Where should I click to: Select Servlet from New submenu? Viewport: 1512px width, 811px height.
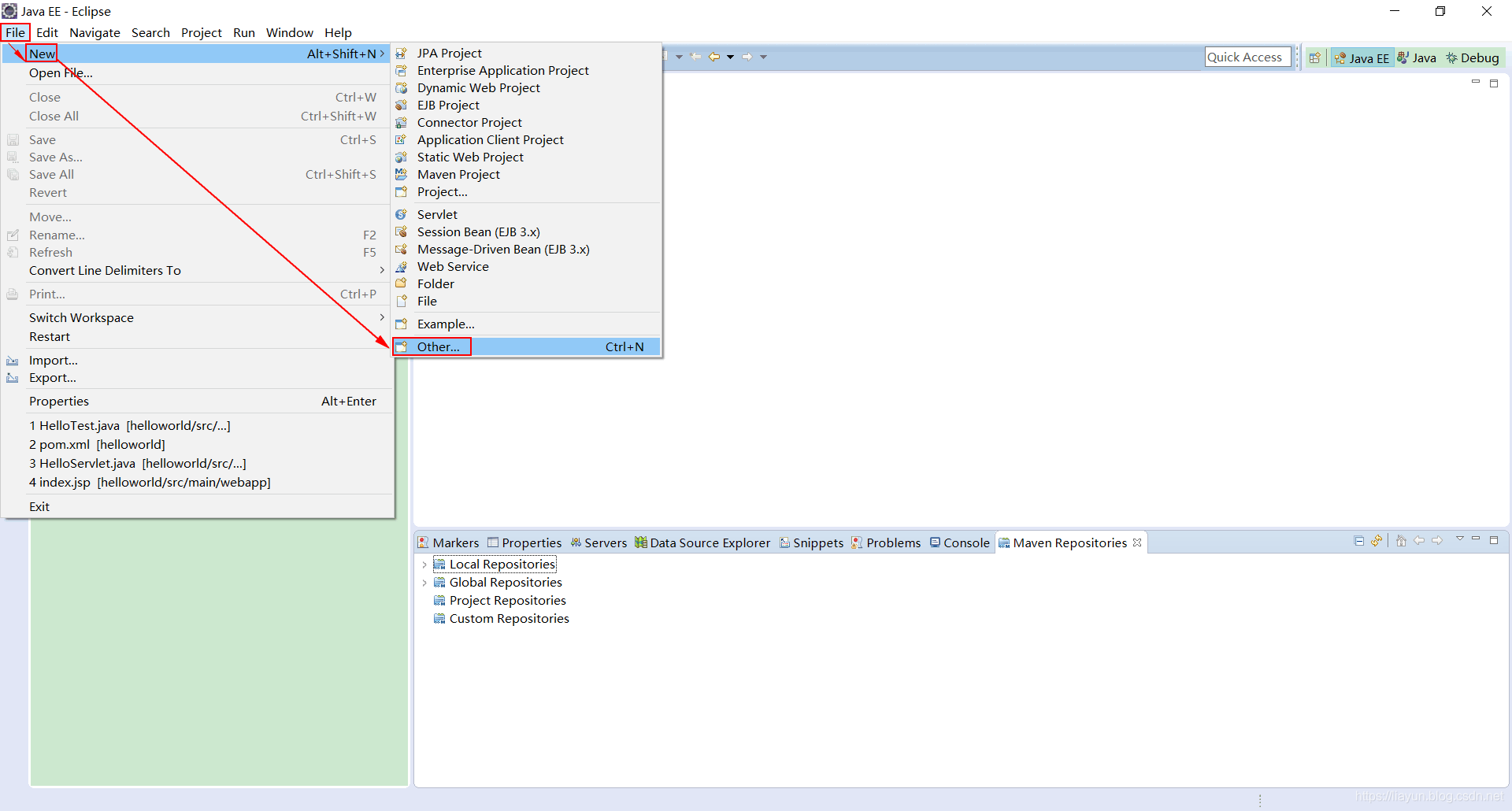[526, 214]
